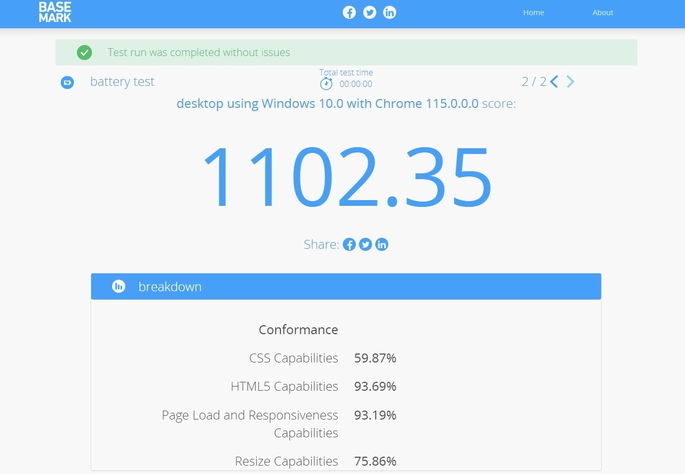Share score via Twitter icon below score
685x474 pixels.
pos(366,244)
